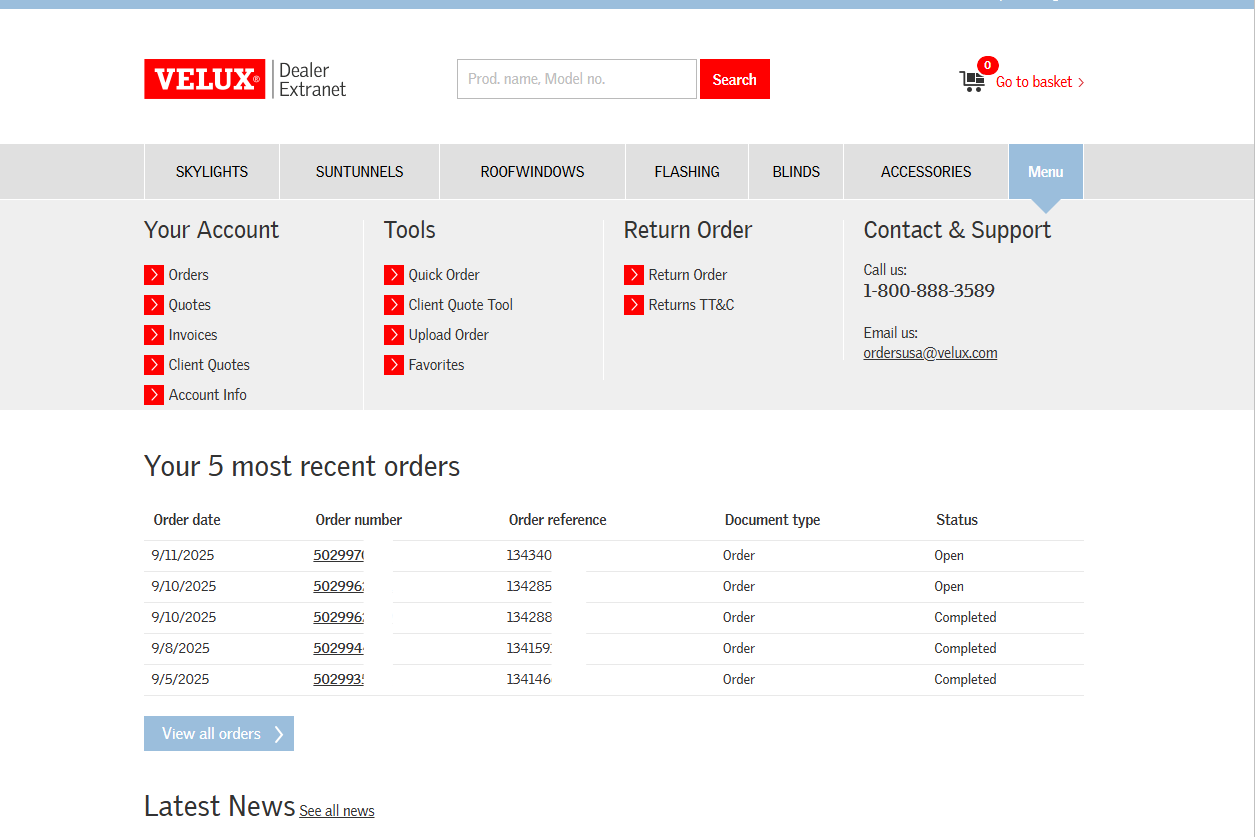Image resolution: width=1255 pixels, height=837 pixels.
Task: Collapse the Menu dropdown tab
Action: [1046, 172]
